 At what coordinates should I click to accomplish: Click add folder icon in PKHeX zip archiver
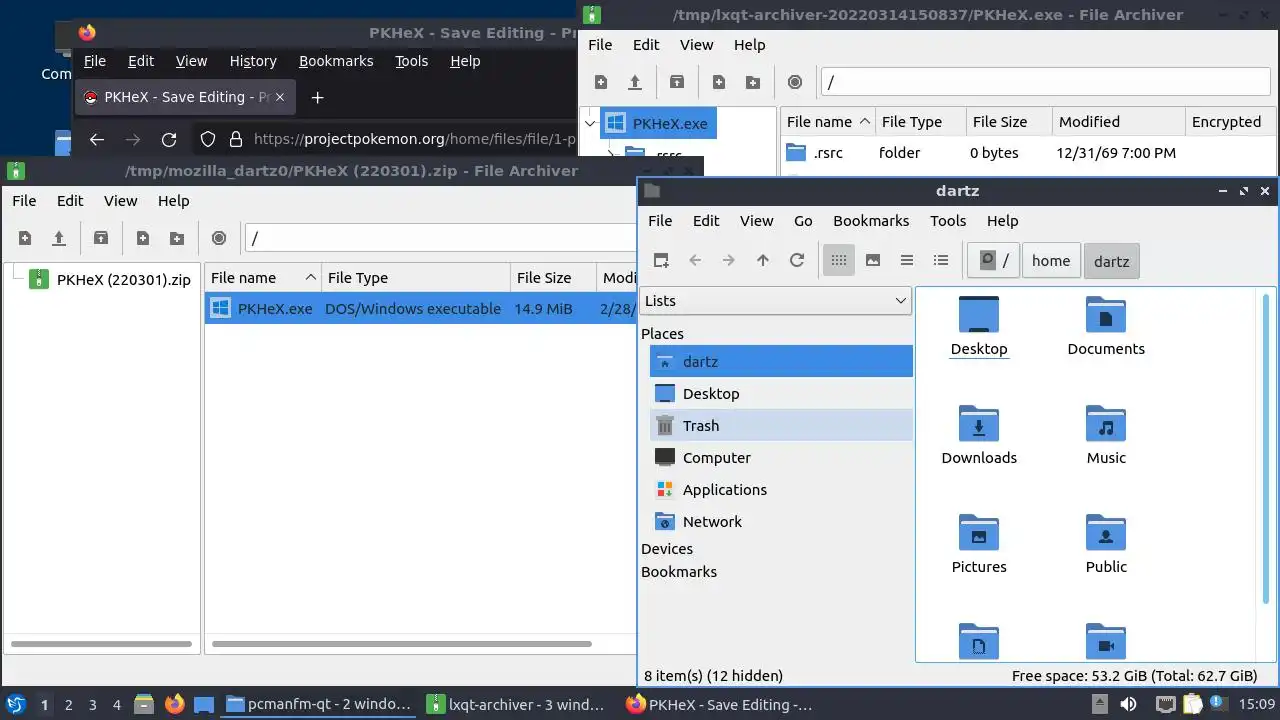pos(177,238)
